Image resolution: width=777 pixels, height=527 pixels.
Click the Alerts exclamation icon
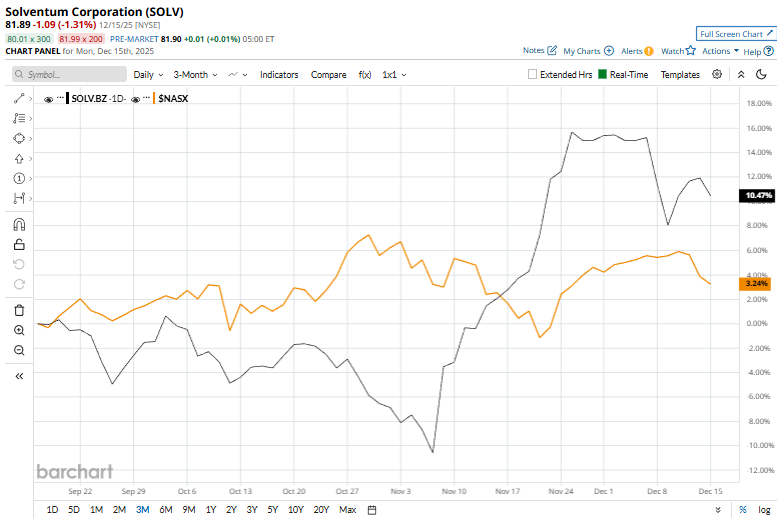[x=649, y=51]
